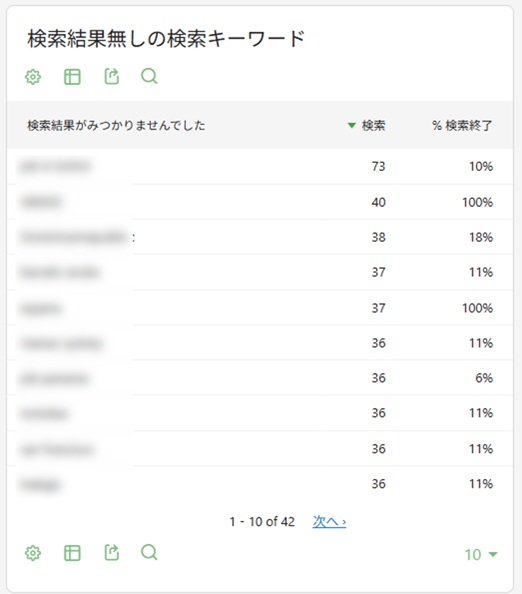
Task: Click the bottom table visualization icon
Action: [x=72, y=553]
